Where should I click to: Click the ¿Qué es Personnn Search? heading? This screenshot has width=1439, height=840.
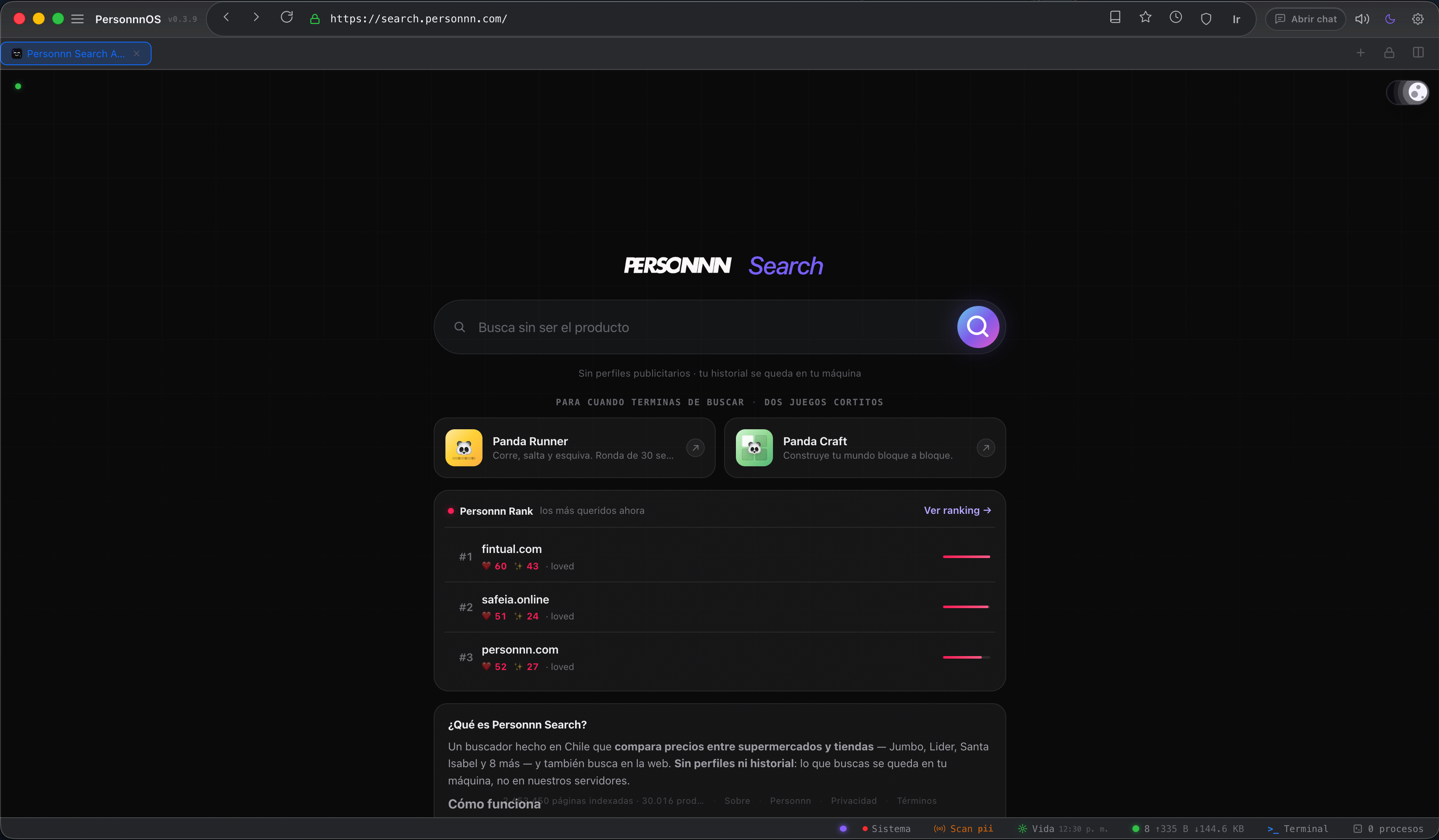coord(517,724)
